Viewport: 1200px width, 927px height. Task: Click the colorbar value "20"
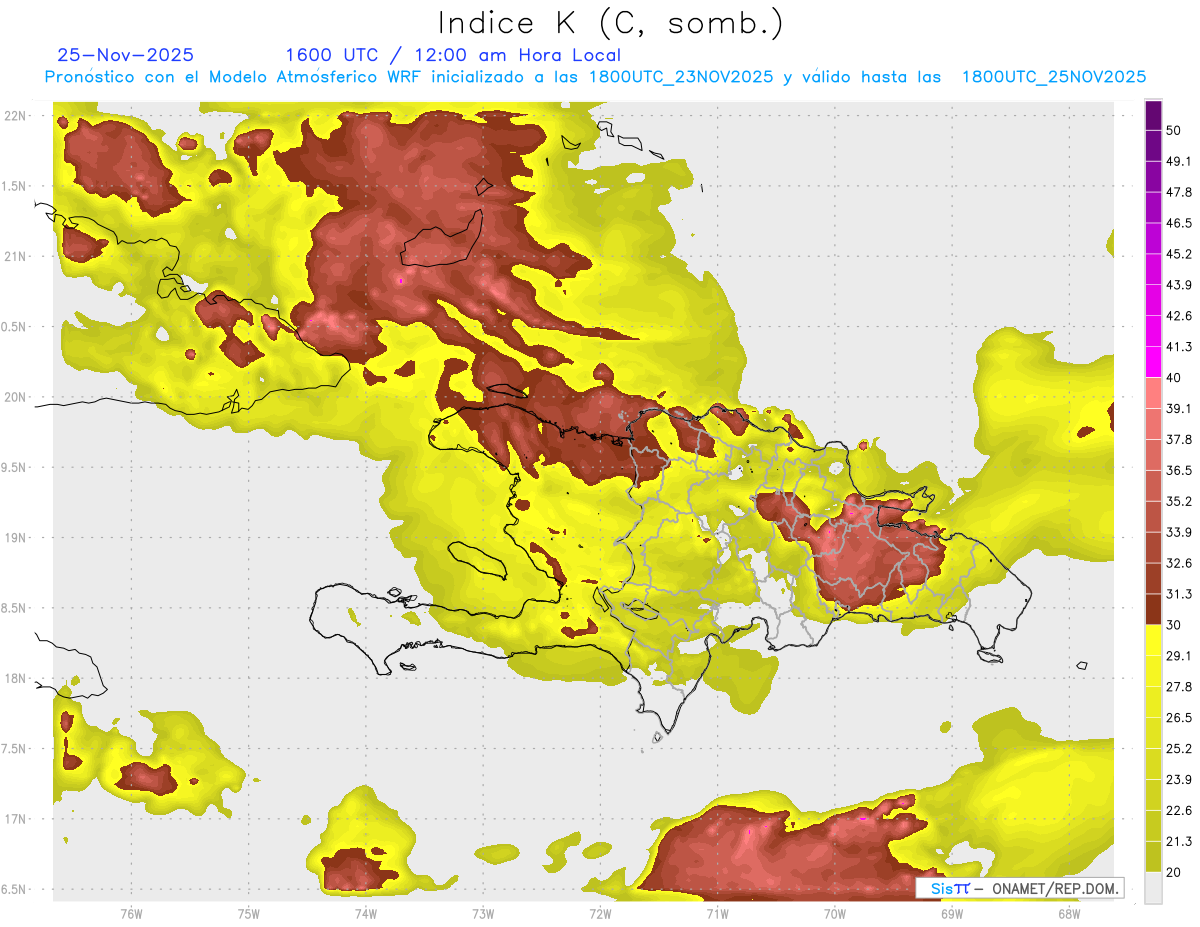pyautogui.click(x=1174, y=872)
